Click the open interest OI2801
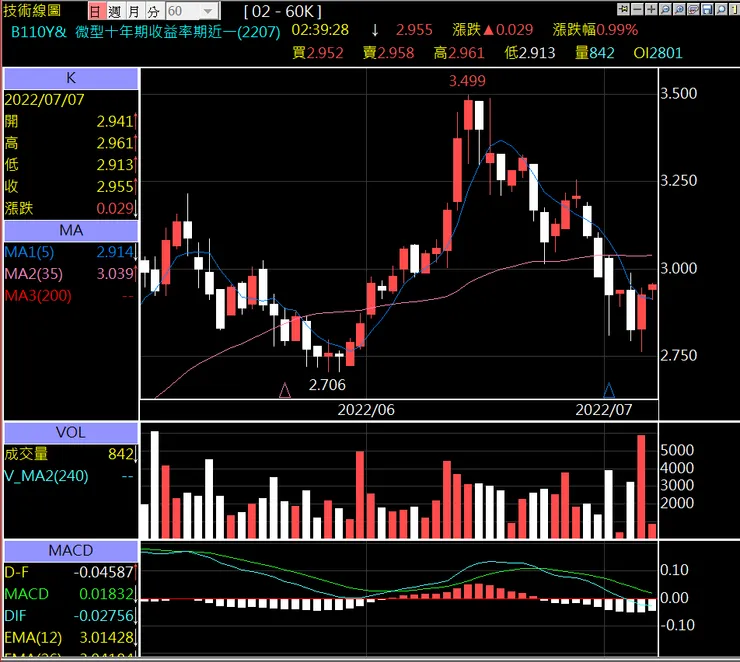This screenshot has height=662, width=740. [658, 52]
